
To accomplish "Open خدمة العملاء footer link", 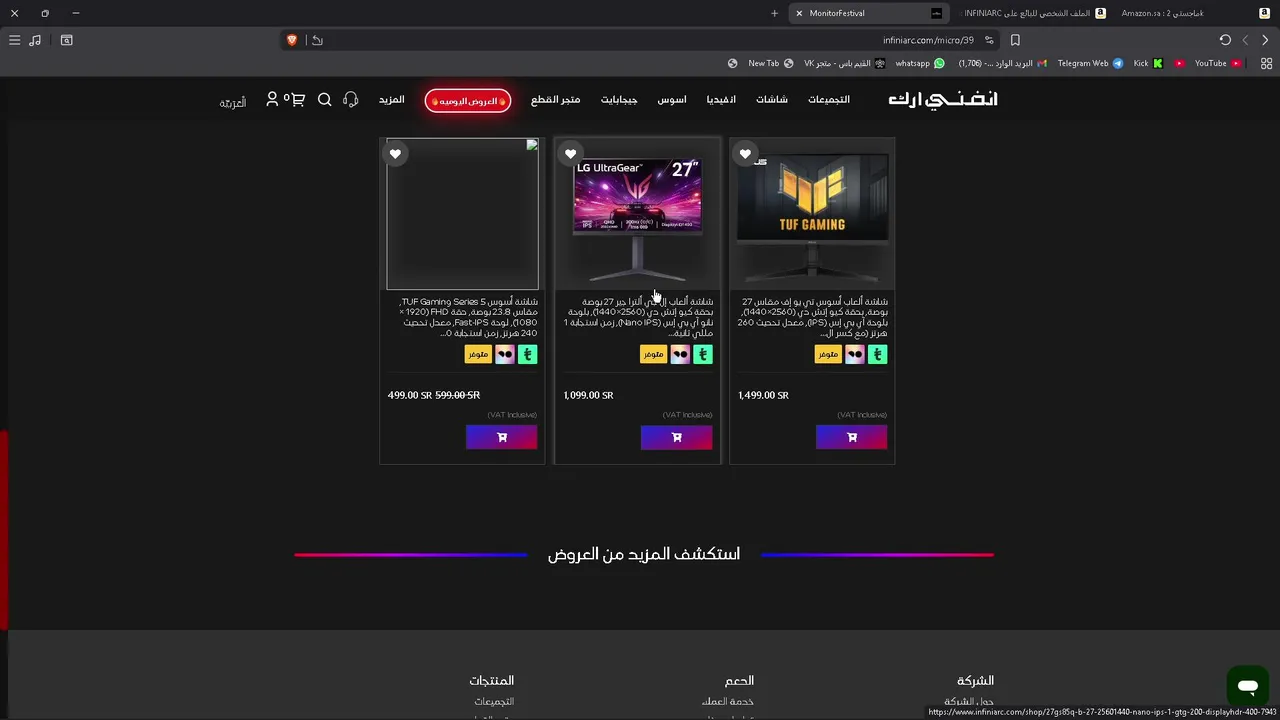I will (x=728, y=702).
